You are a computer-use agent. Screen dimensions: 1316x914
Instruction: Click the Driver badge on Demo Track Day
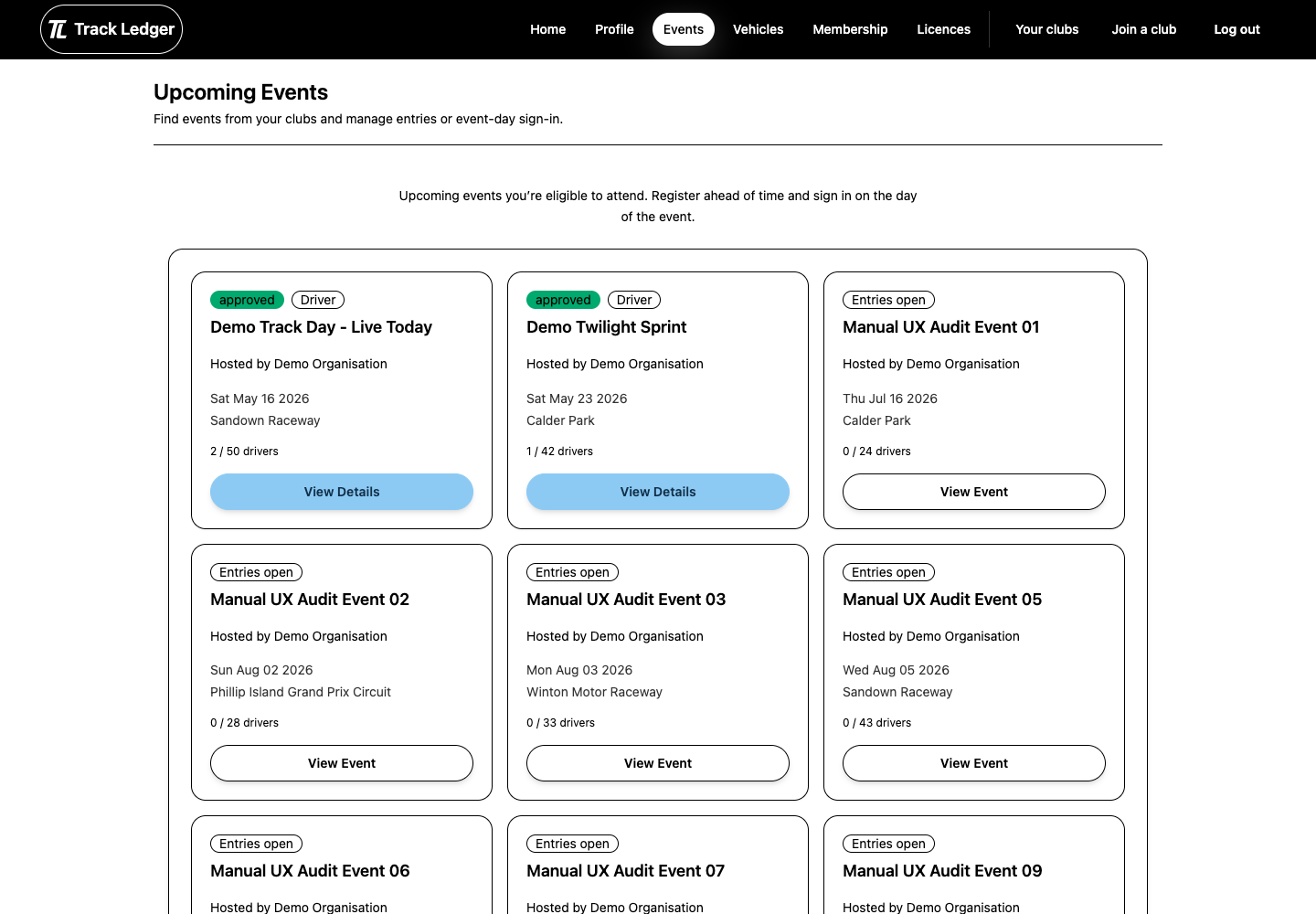tap(318, 300)
